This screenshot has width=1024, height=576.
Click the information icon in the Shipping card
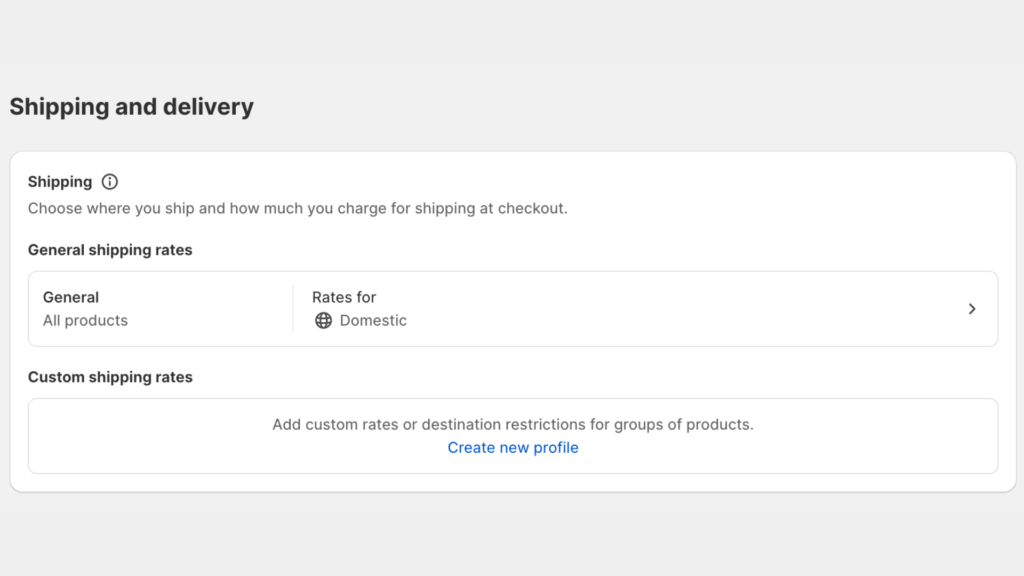[x=109, y=182]
